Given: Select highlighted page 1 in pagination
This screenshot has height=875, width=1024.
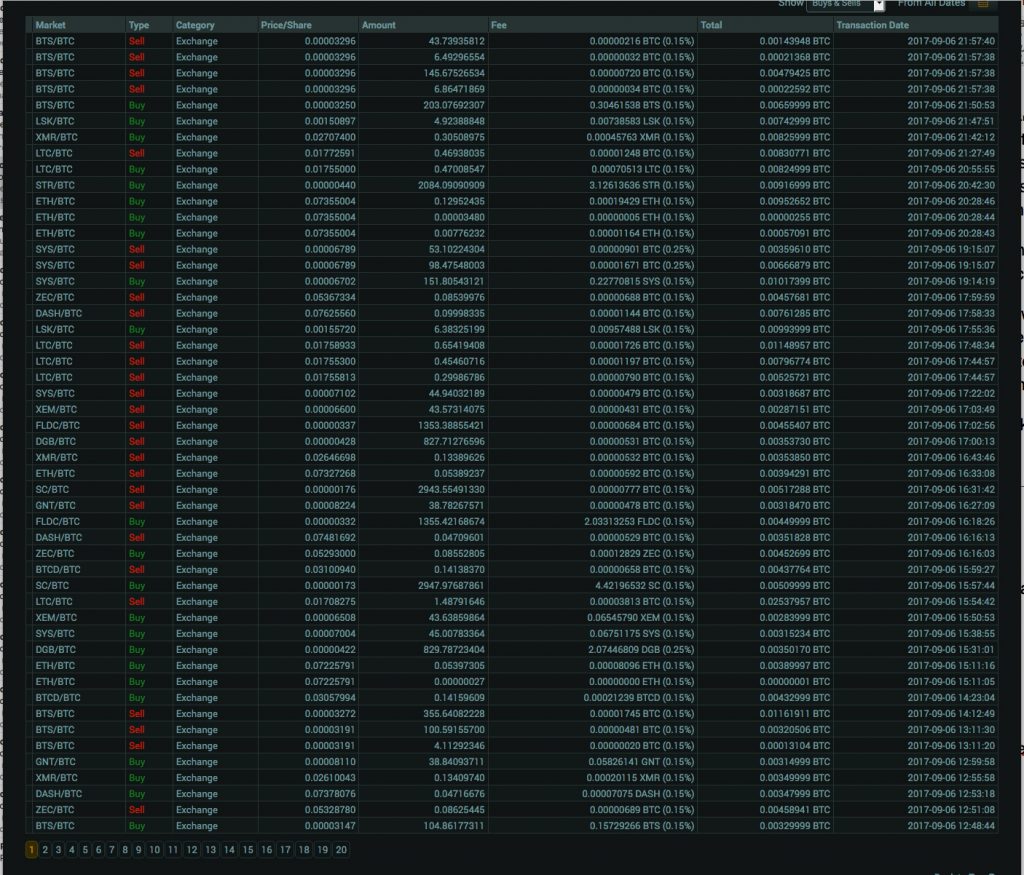Looking at the screenshot, I should tap(31, 850).
